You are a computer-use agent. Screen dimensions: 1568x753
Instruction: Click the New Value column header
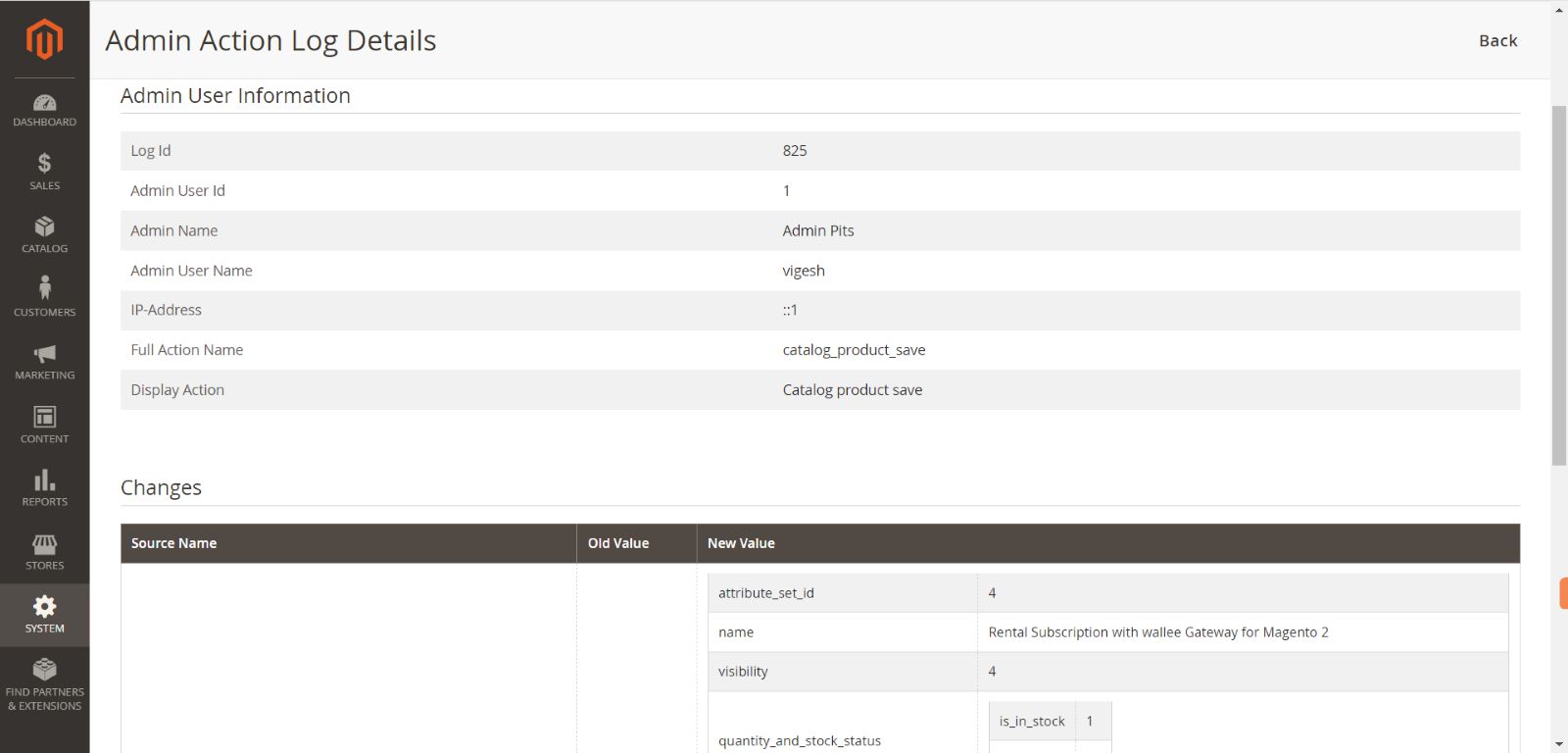click(741, 543)
